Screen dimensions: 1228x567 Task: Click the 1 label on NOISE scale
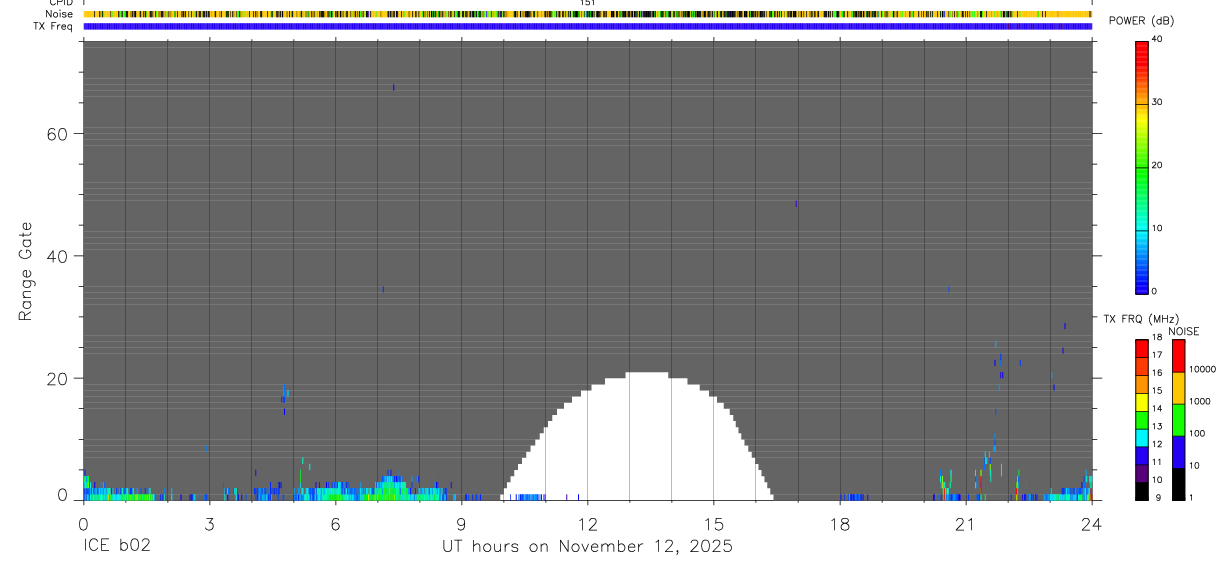(1191, 497)
